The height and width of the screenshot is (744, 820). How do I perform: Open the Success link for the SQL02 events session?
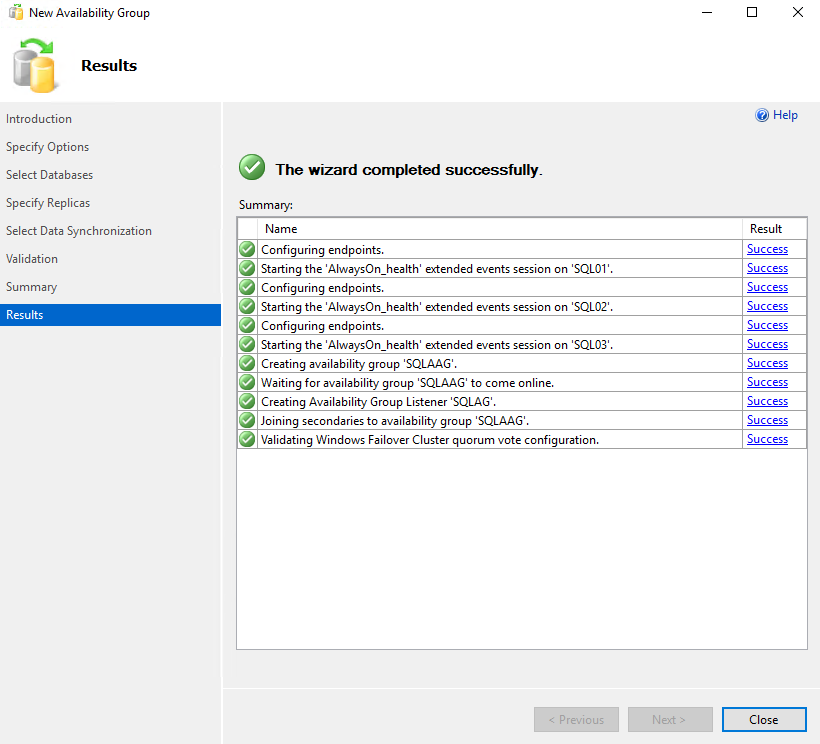pyautogui.click(x=767, y=306)
